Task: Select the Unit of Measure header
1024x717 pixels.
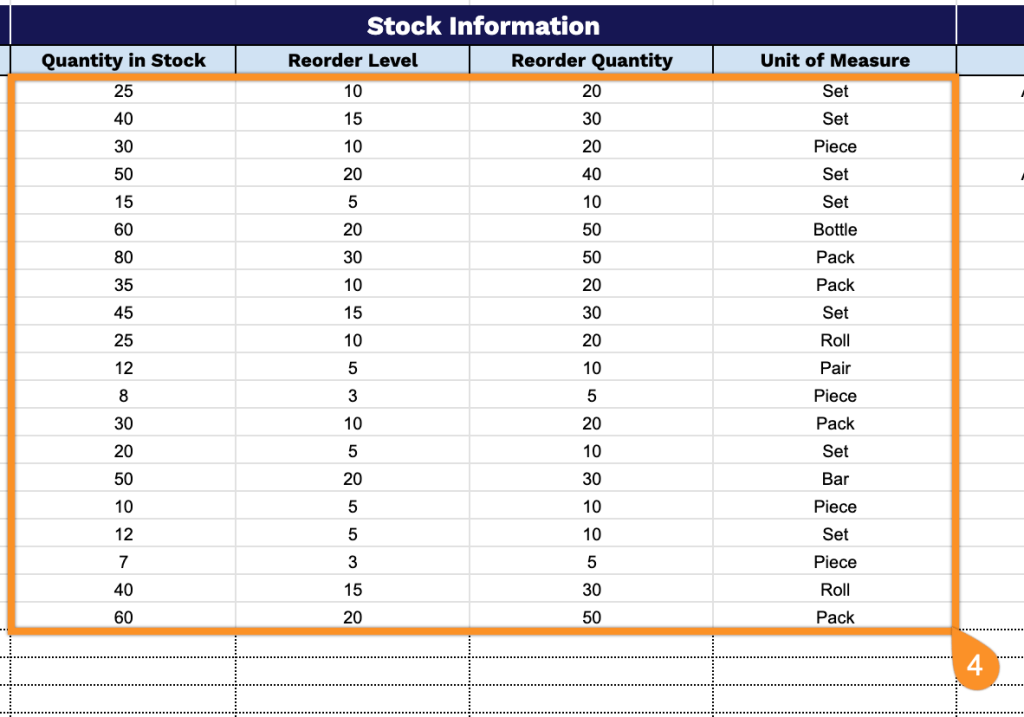Action: 834,60
